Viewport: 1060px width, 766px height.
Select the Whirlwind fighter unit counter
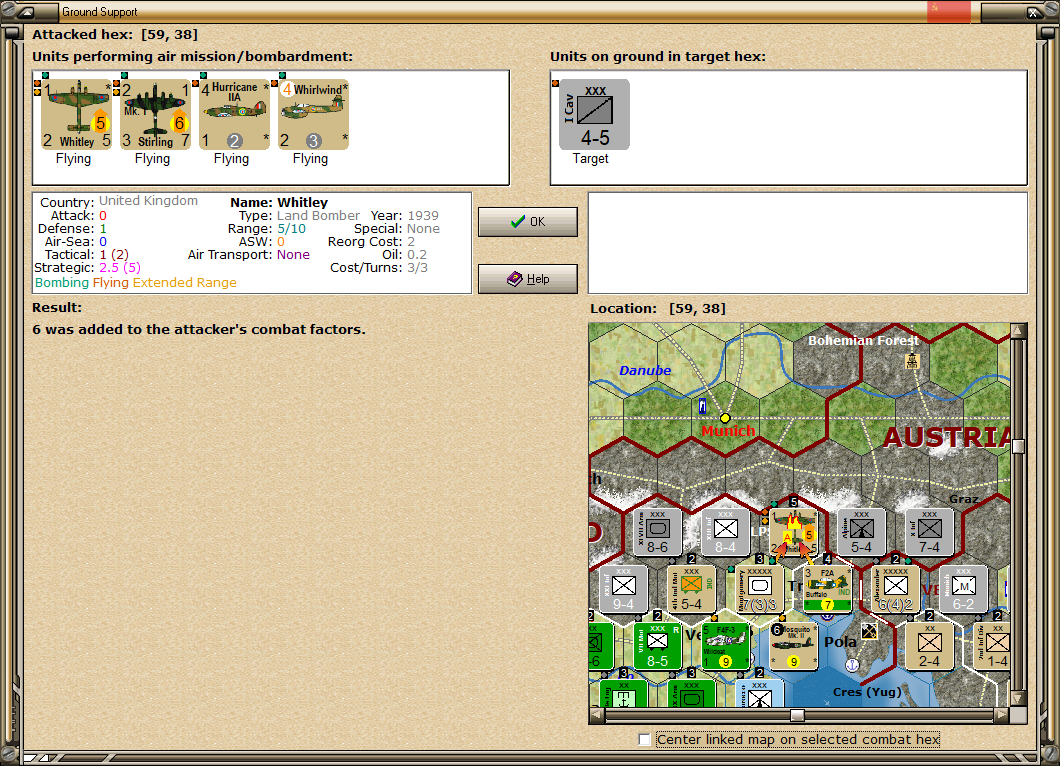coord(314,114)
